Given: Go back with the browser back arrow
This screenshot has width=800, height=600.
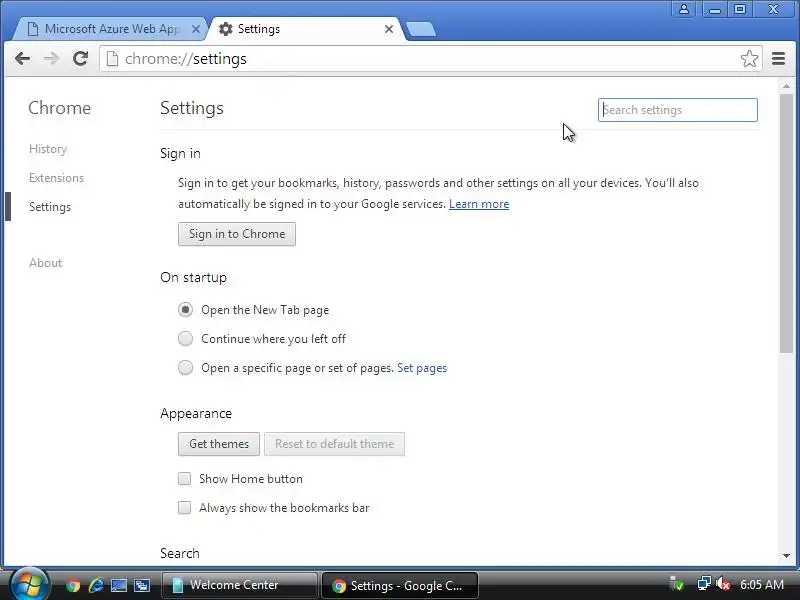Looking at the screenshot, I should point(22,59).
